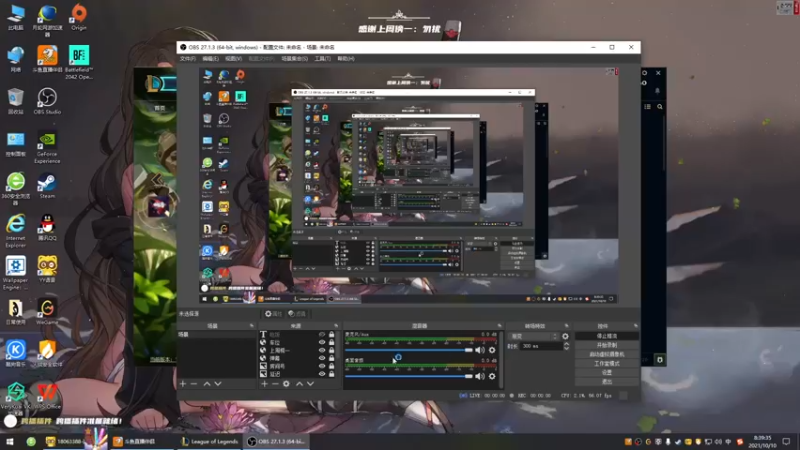Mute the microphone/Aux speaker icon
The width and height of the screenshot is (800, 450).
(480, 350)
